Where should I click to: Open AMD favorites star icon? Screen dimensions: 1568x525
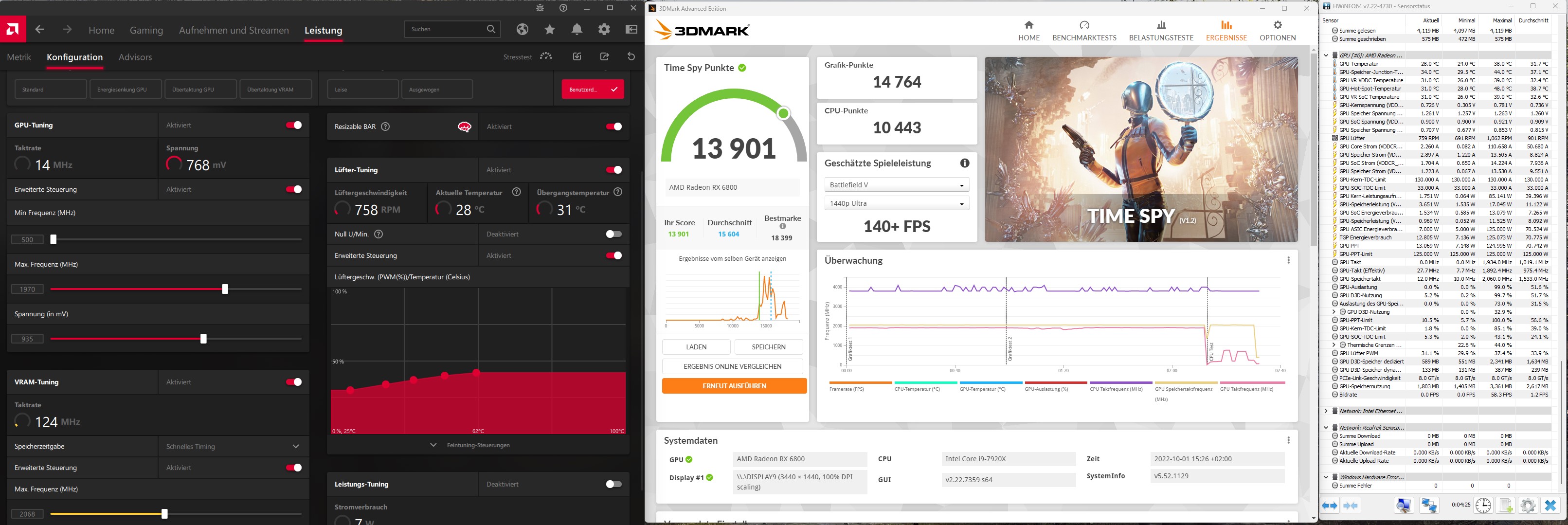coord(550,29)
